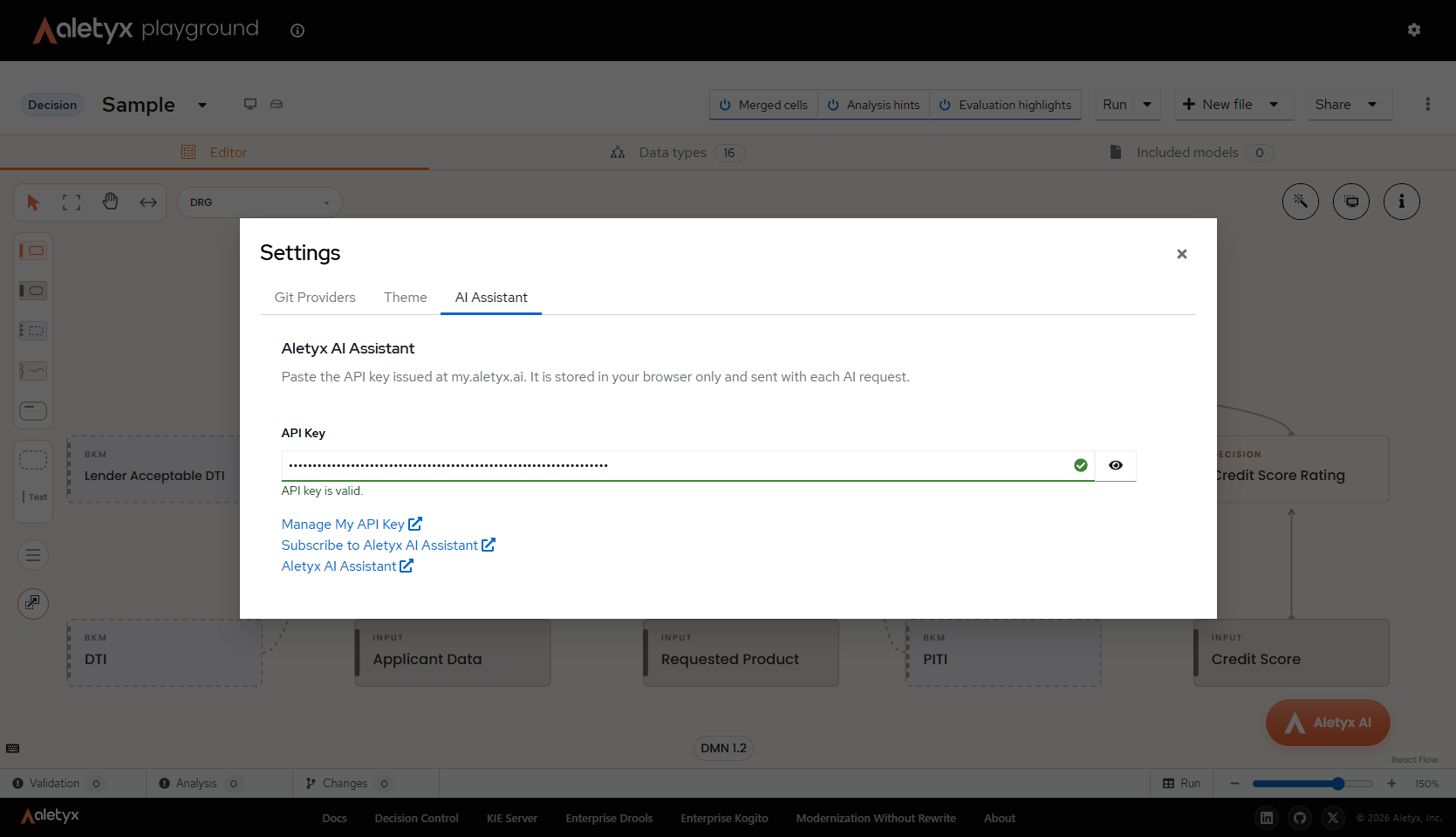Switch to Git Providers tab

tap(315, 298)
